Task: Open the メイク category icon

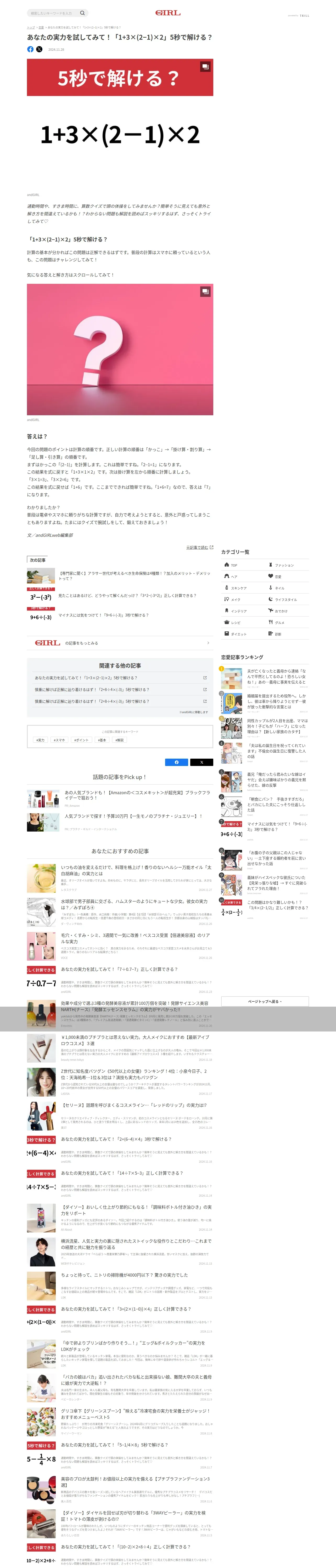Action: (227, 599)
